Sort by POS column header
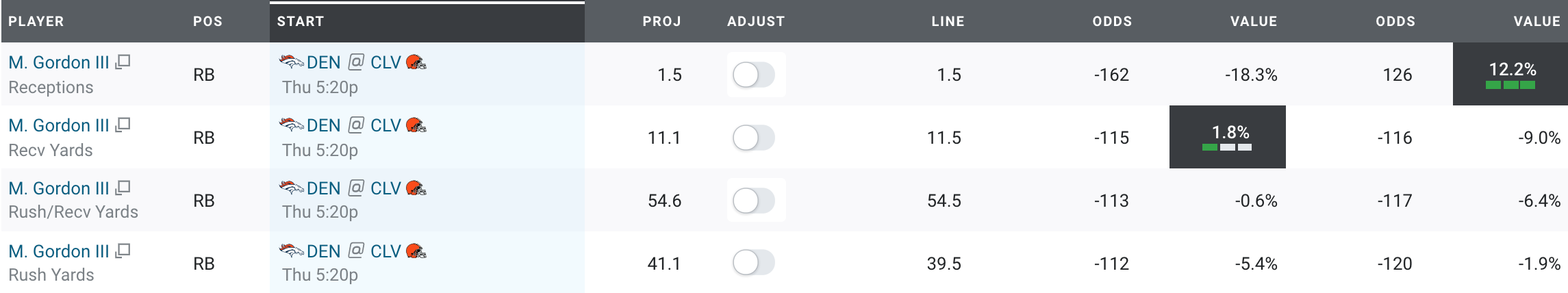 click(x=207, y=21)
